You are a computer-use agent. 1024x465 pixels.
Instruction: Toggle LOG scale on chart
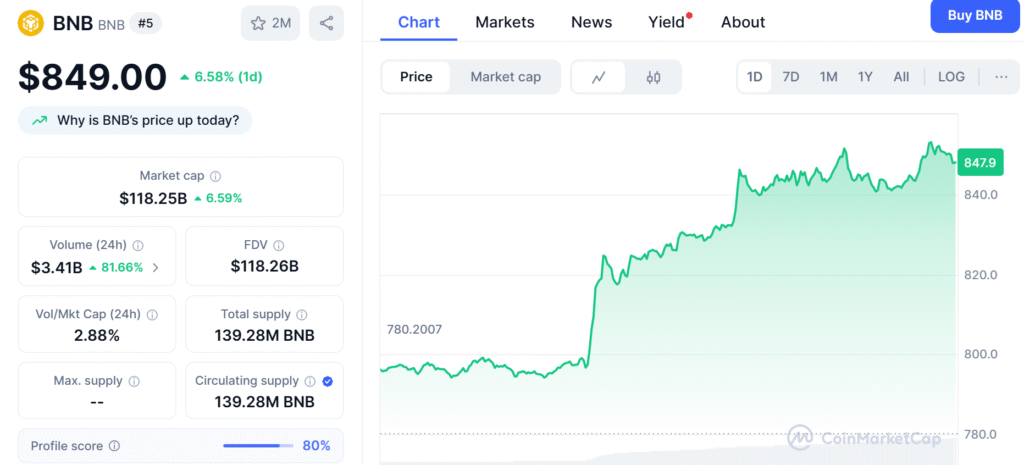click(x=951, y=77)
